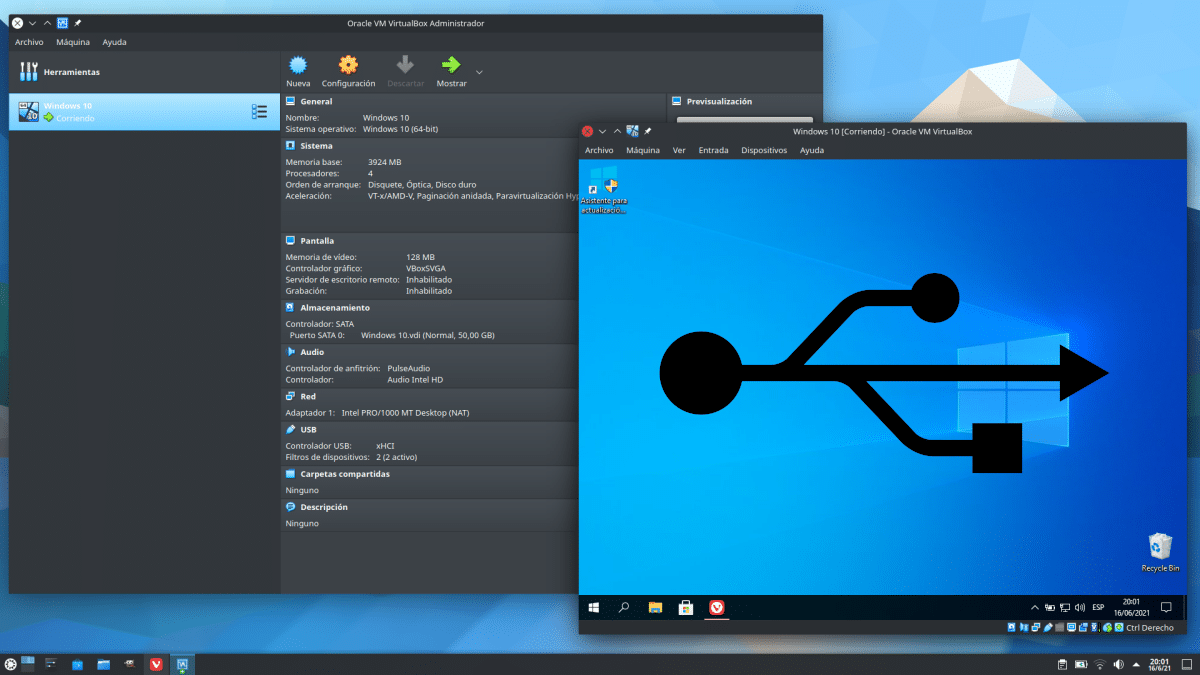The height and width of the screenshot is (675, 1200).
Task: Expand the dropdown arrow next to Mostrar
Action: 477,70
